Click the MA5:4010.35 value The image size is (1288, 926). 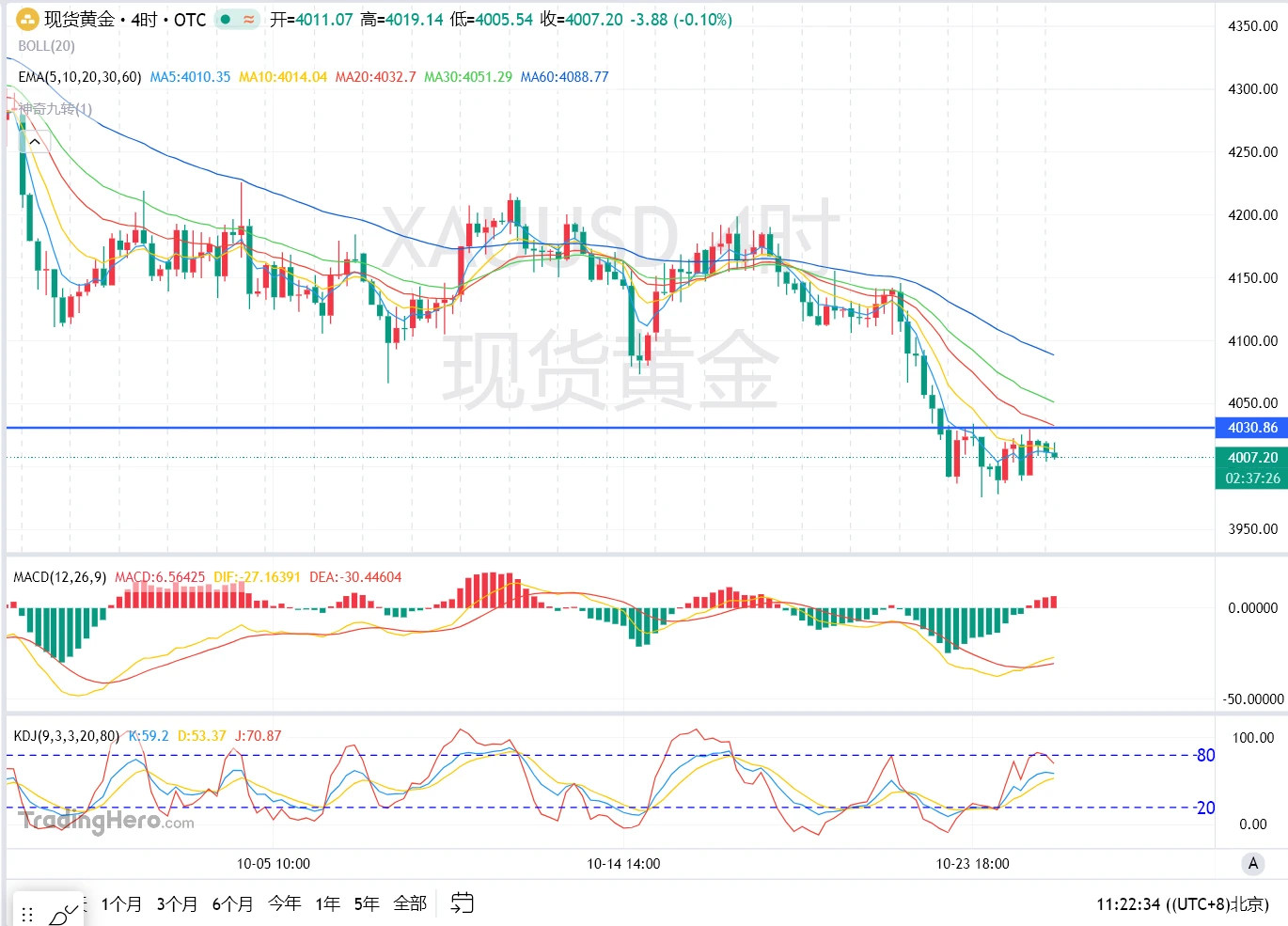(x=190, y=77)
